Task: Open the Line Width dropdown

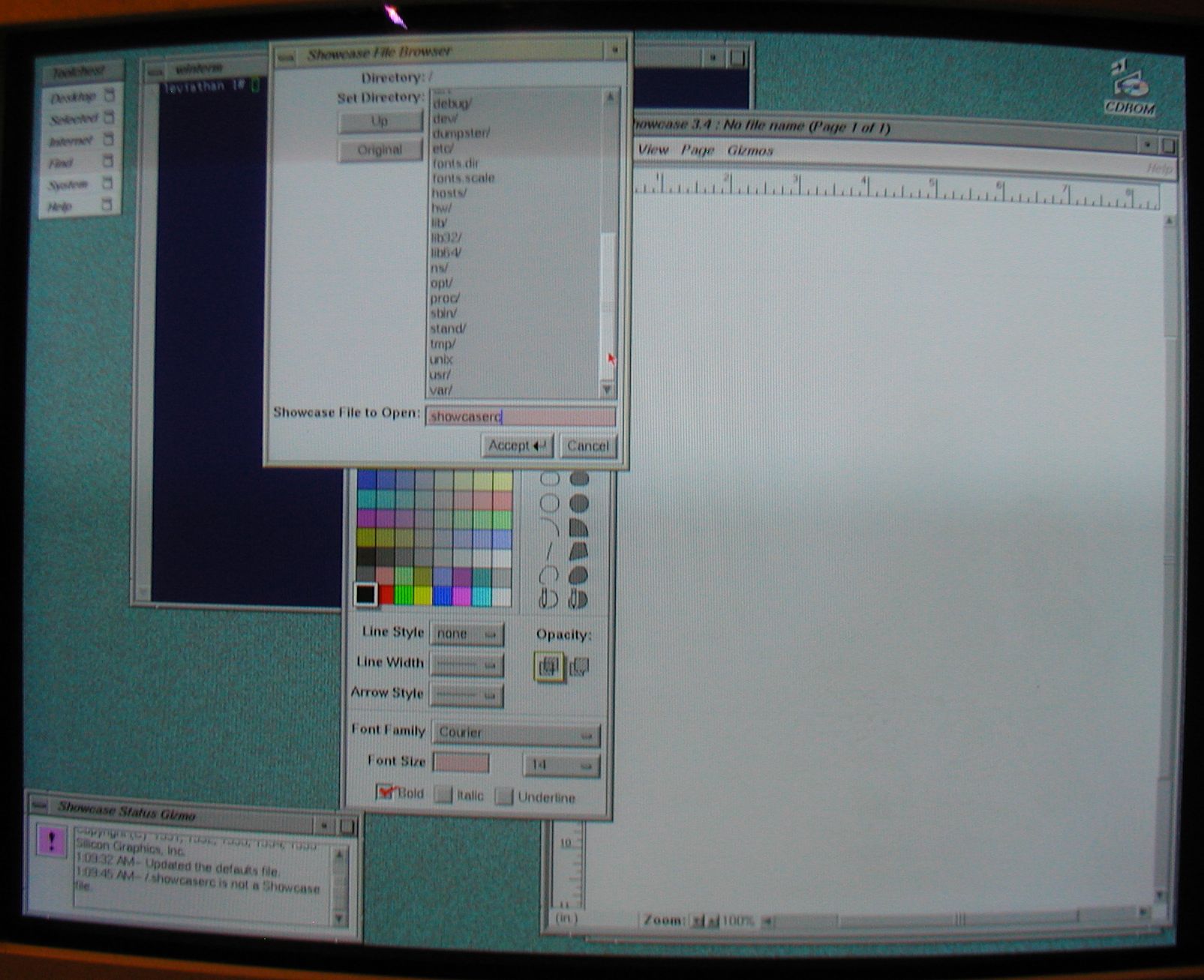Action: point(467,665)
